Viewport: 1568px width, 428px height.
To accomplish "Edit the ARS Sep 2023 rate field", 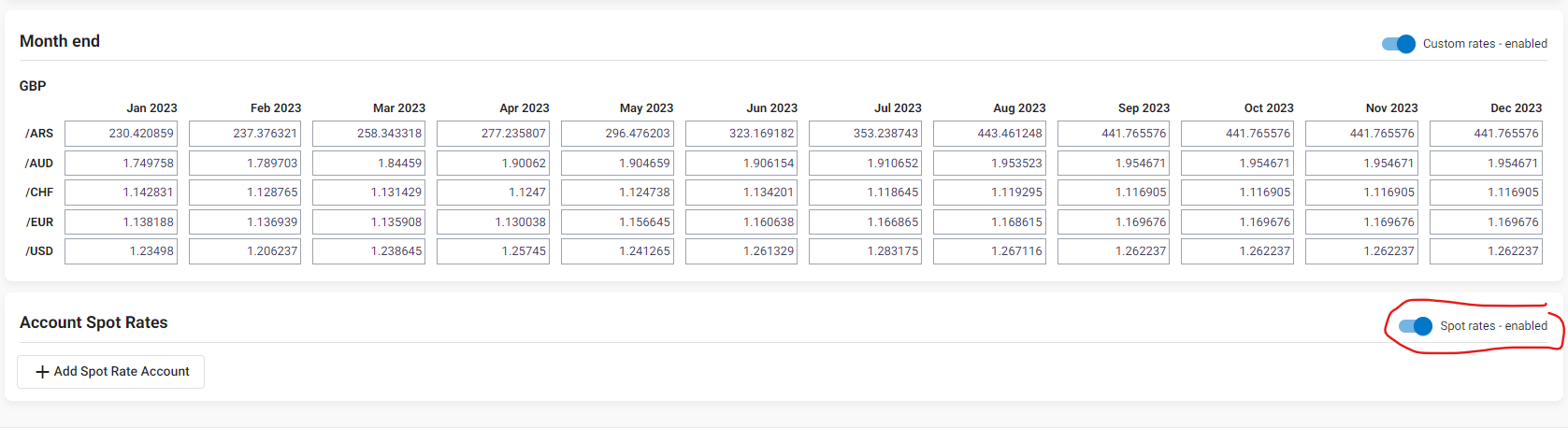I will coord(1114,134).
